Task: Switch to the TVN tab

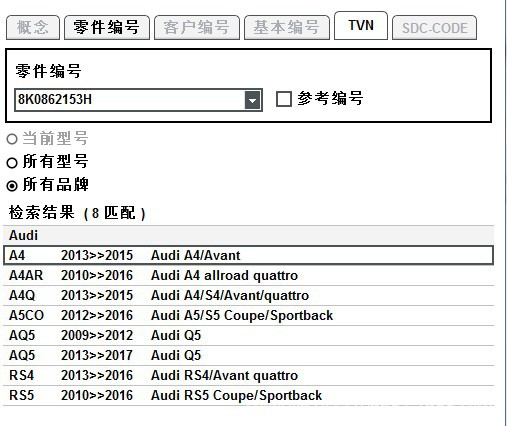Action: point(361,26)
